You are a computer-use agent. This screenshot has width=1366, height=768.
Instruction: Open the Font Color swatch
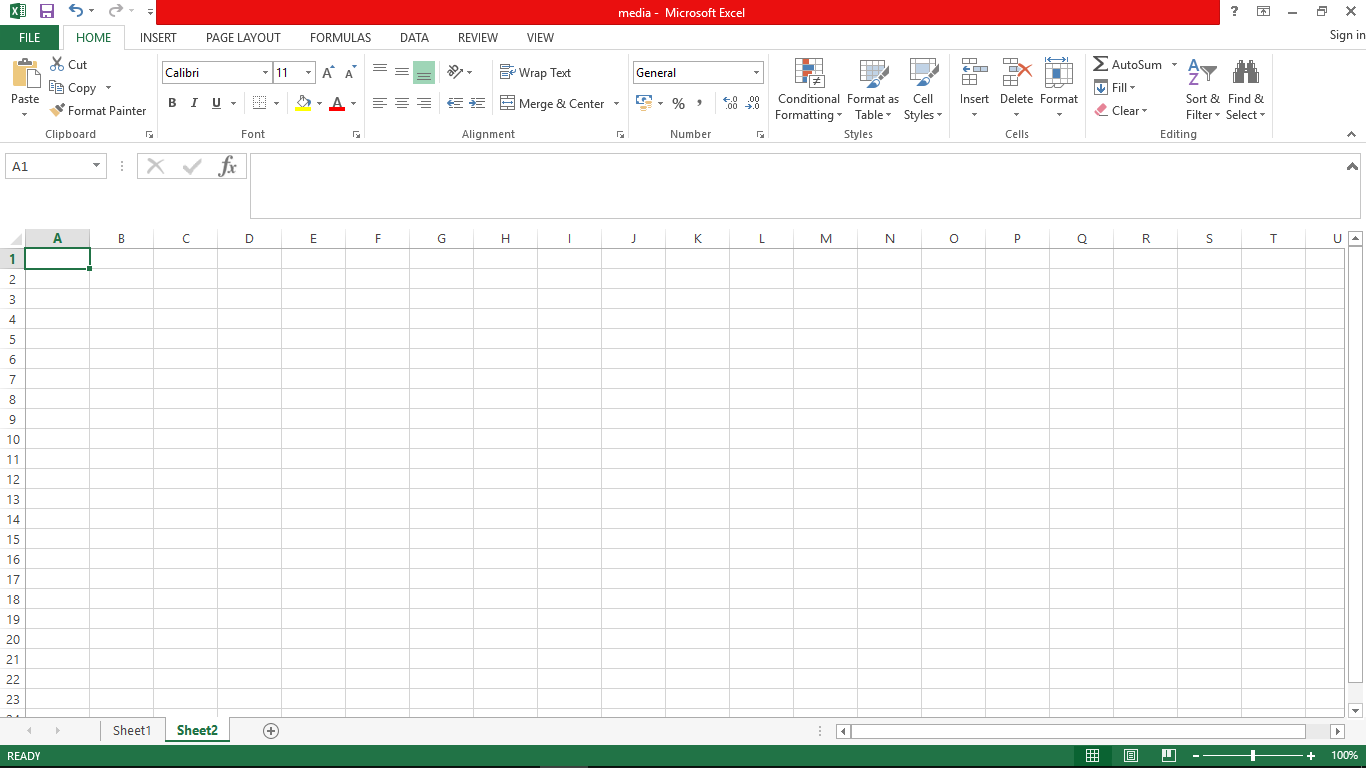coord(338,103)
